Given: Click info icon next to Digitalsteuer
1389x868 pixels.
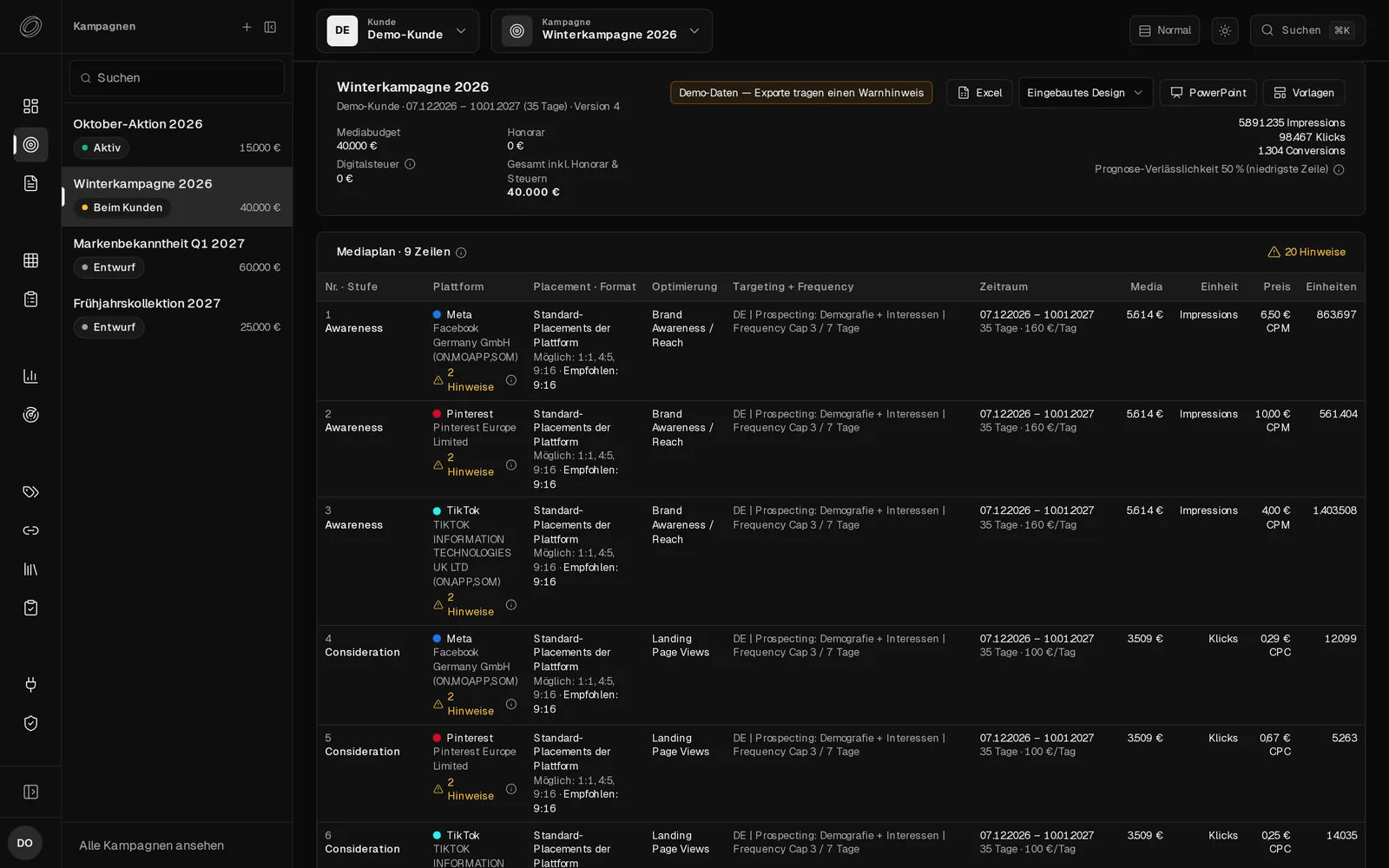Looking at the screenshot, I should (410, 164).
